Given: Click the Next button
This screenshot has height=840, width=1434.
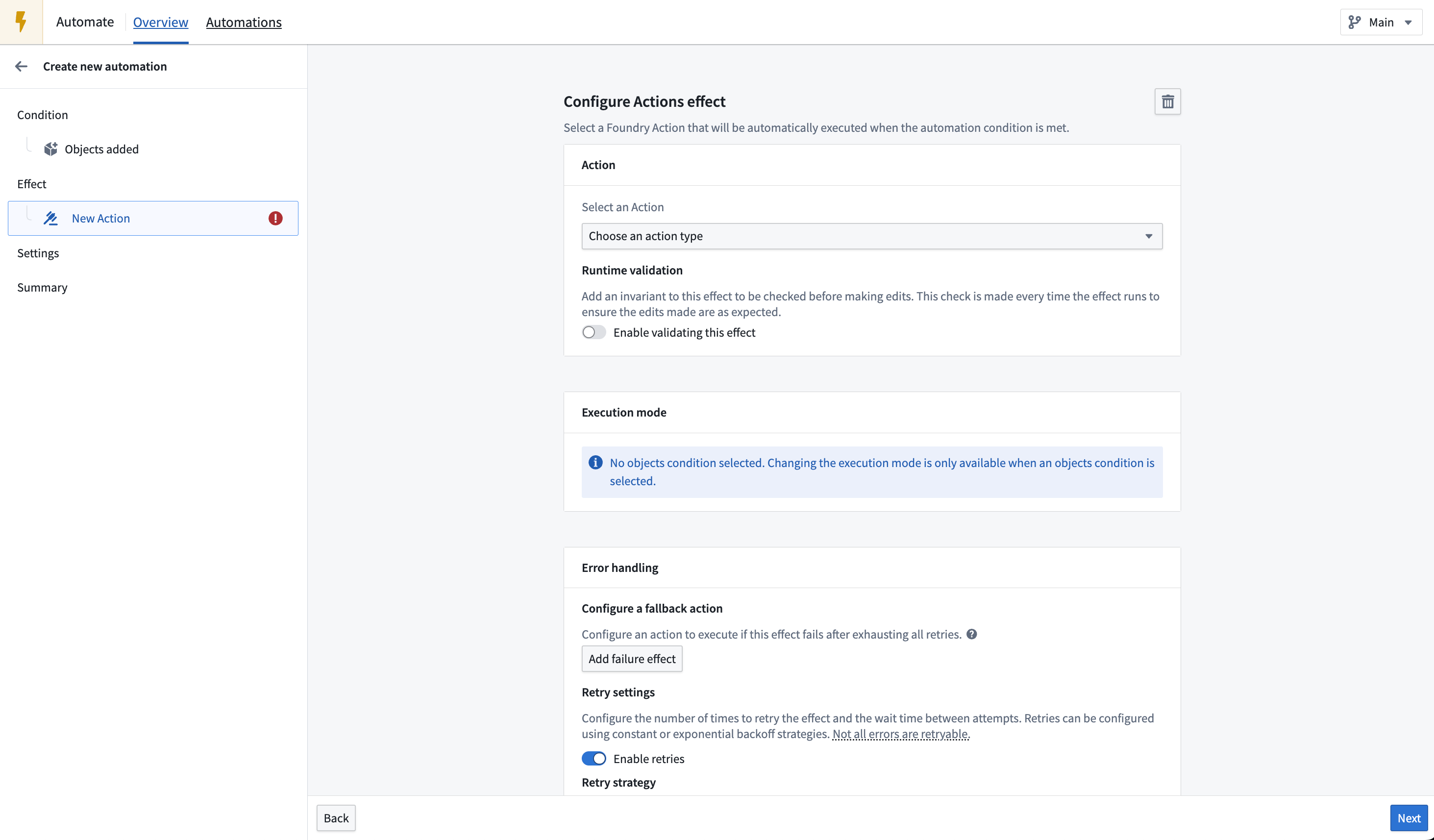Looking at the screenshot, I should [x=1409, y=818].
